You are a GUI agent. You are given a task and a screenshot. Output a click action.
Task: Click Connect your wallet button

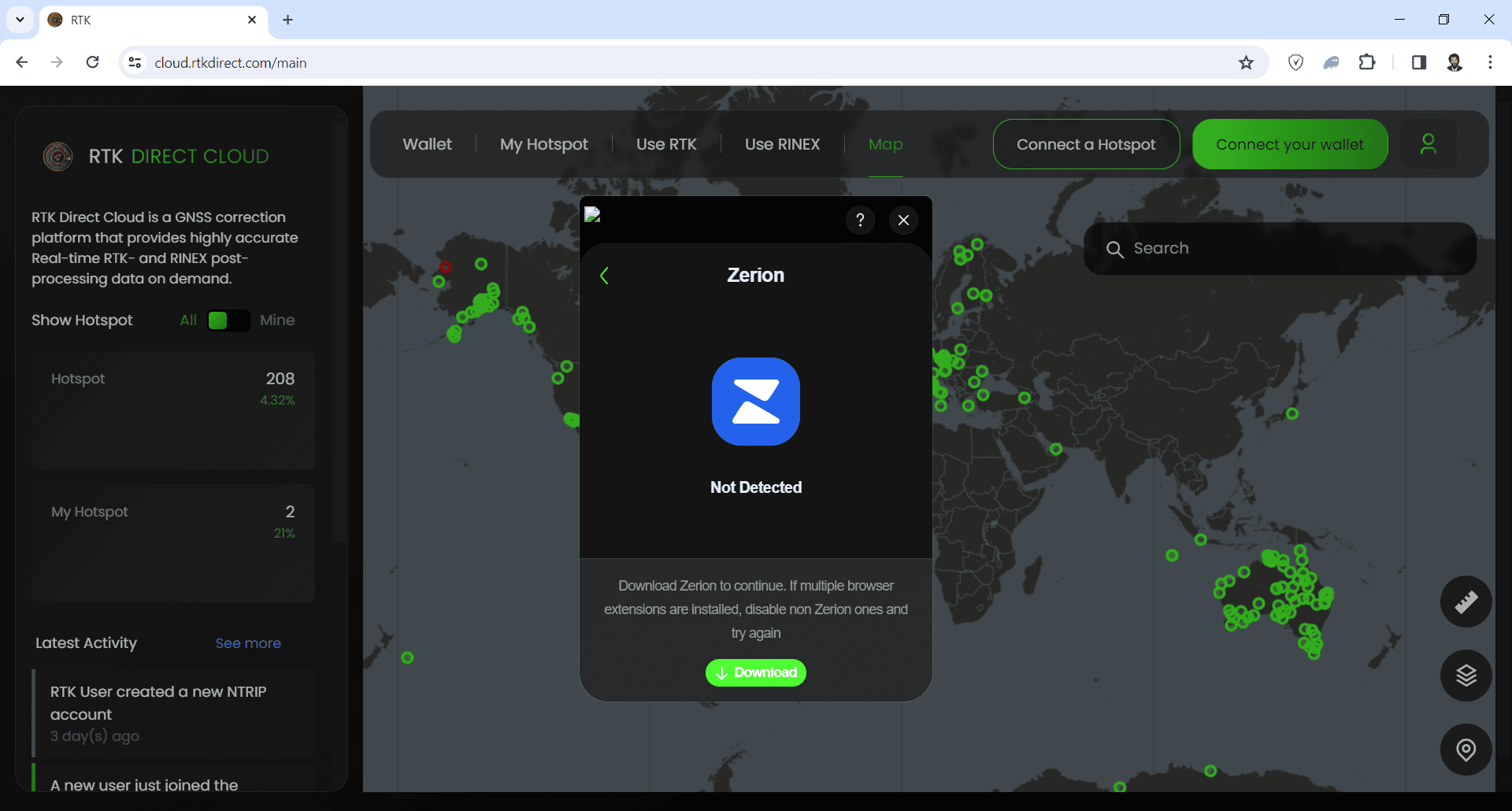[x=1290, y=144]
